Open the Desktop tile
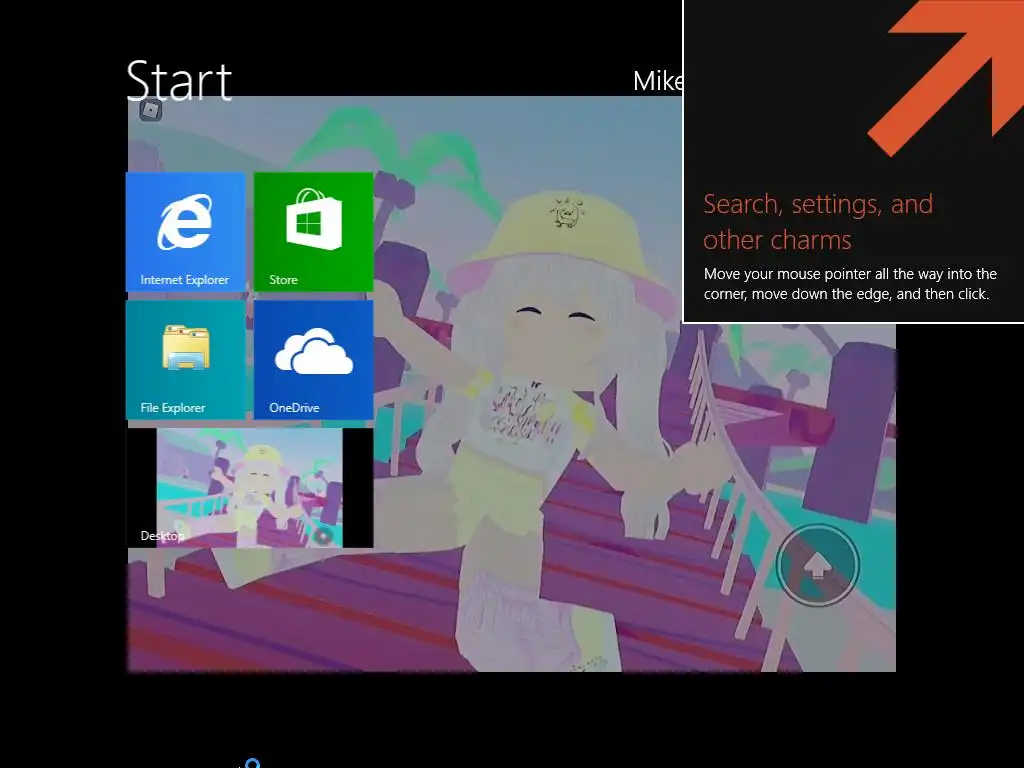 tap(249, 488)
